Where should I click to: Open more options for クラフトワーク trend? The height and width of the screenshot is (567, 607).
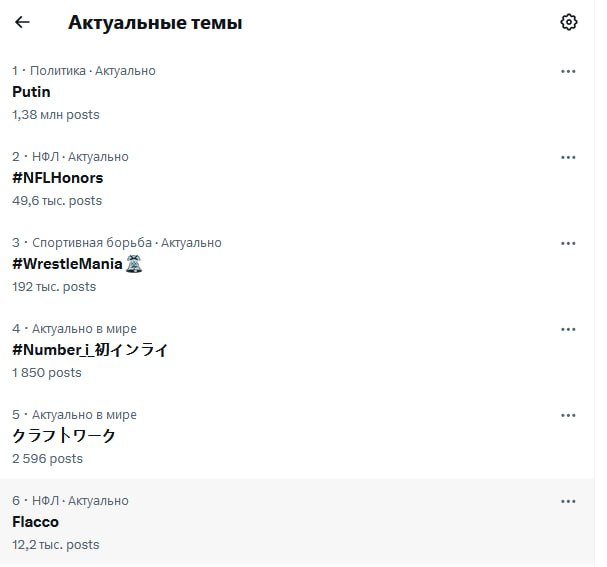tap(568, 415)
